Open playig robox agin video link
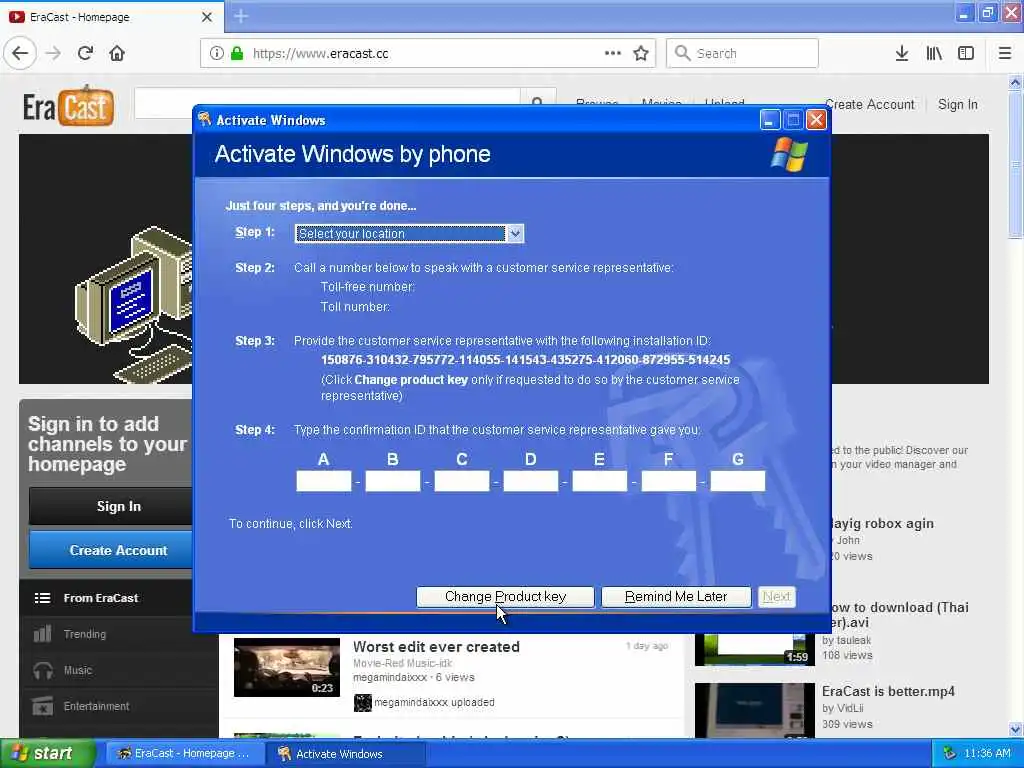Image resolution: width=1024 pixels, height=768 pixels. 882,523
